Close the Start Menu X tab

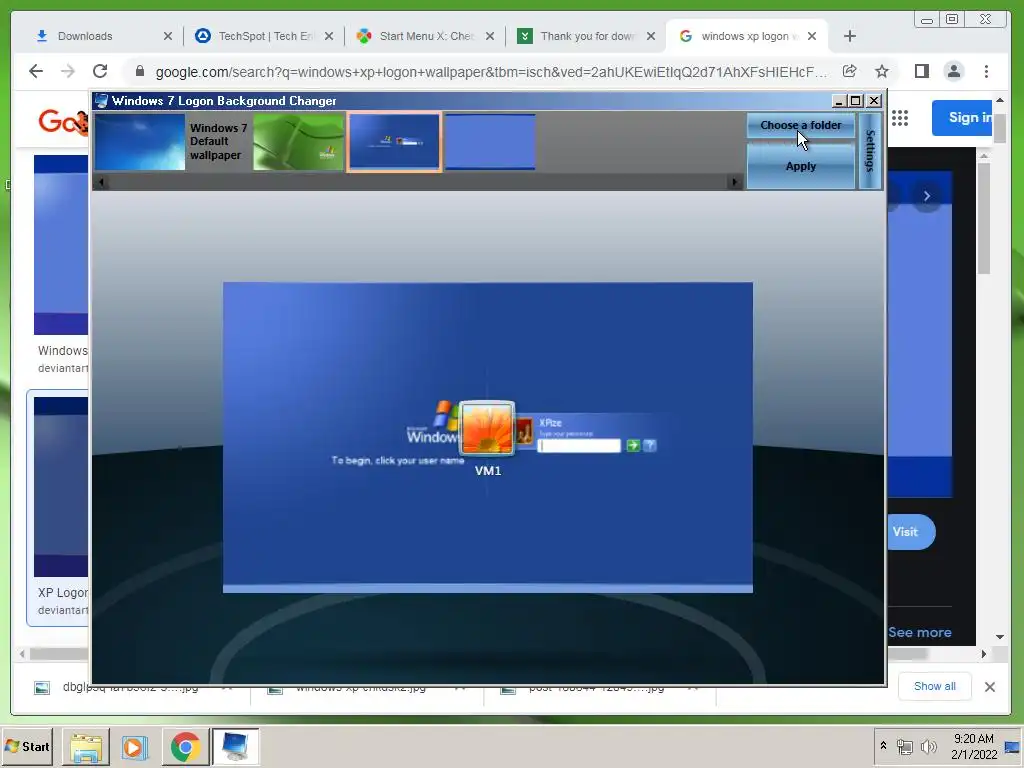click(x=490, y=36)
